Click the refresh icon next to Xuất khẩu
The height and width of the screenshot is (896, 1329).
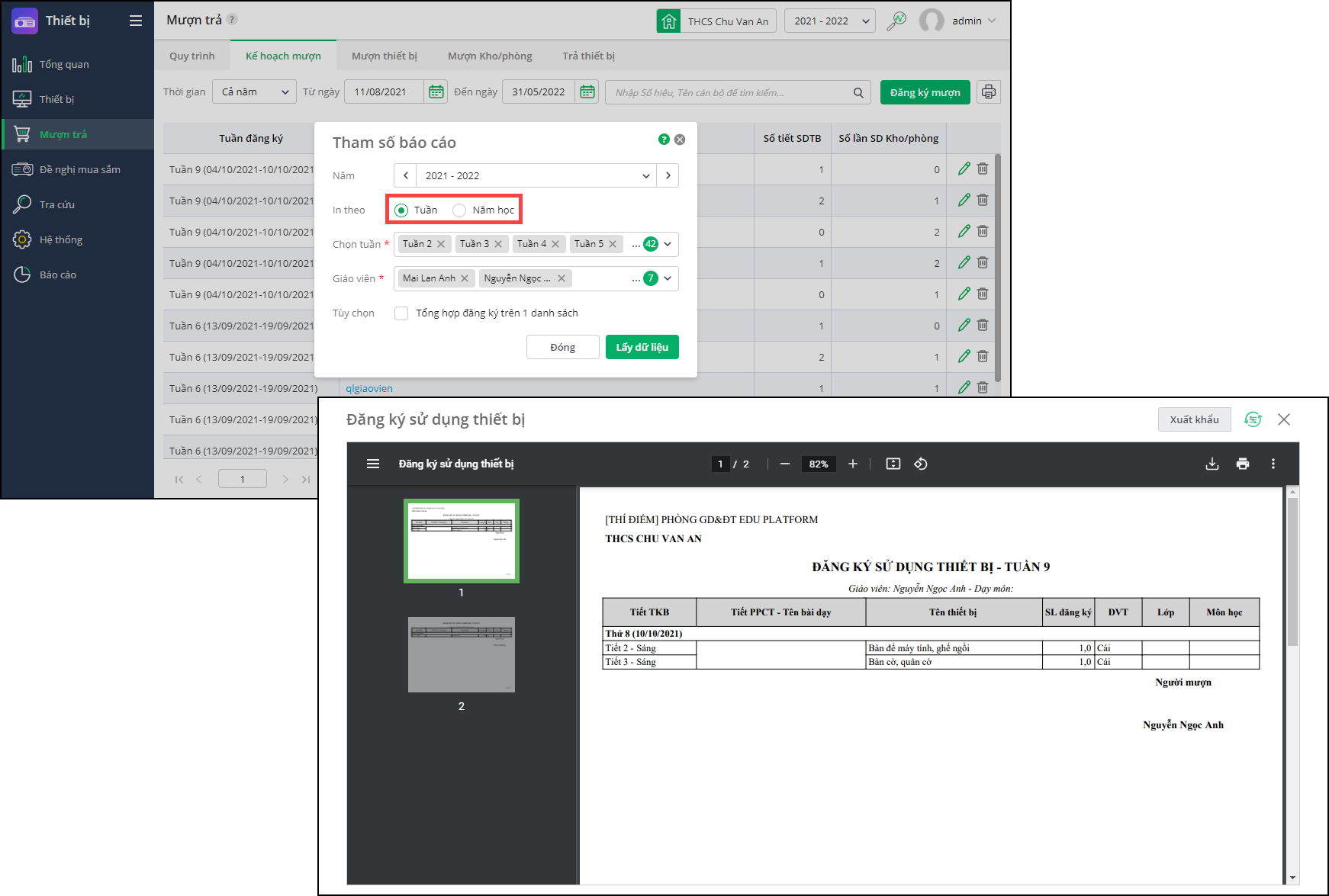(1253, 419)
